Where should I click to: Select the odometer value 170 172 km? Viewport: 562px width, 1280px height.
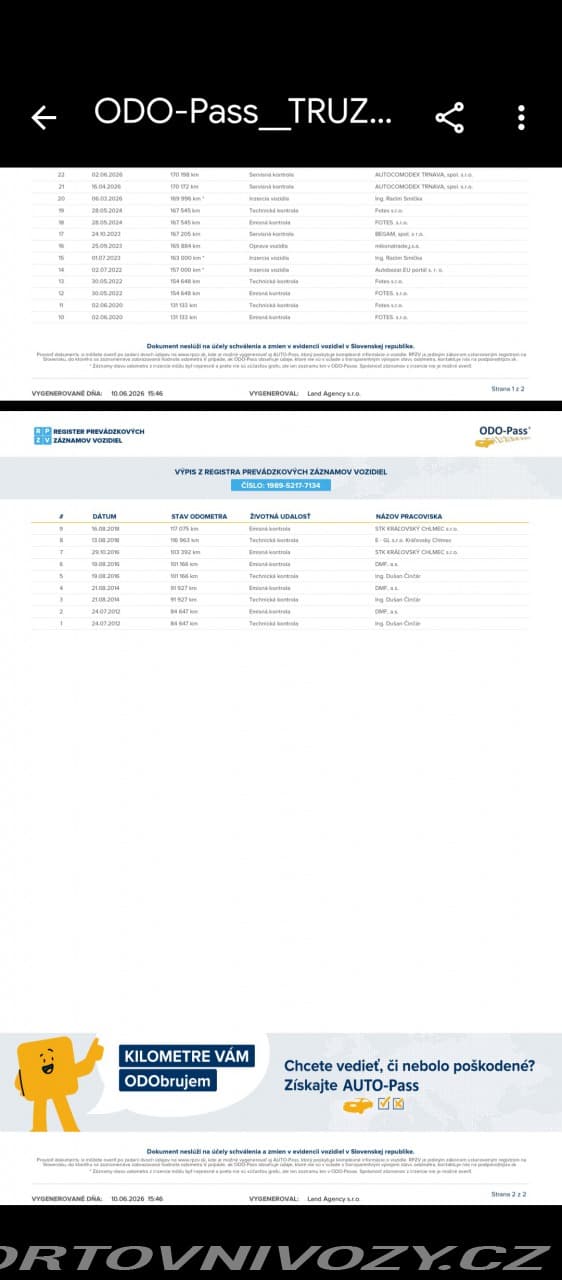[x=185, y=186]
